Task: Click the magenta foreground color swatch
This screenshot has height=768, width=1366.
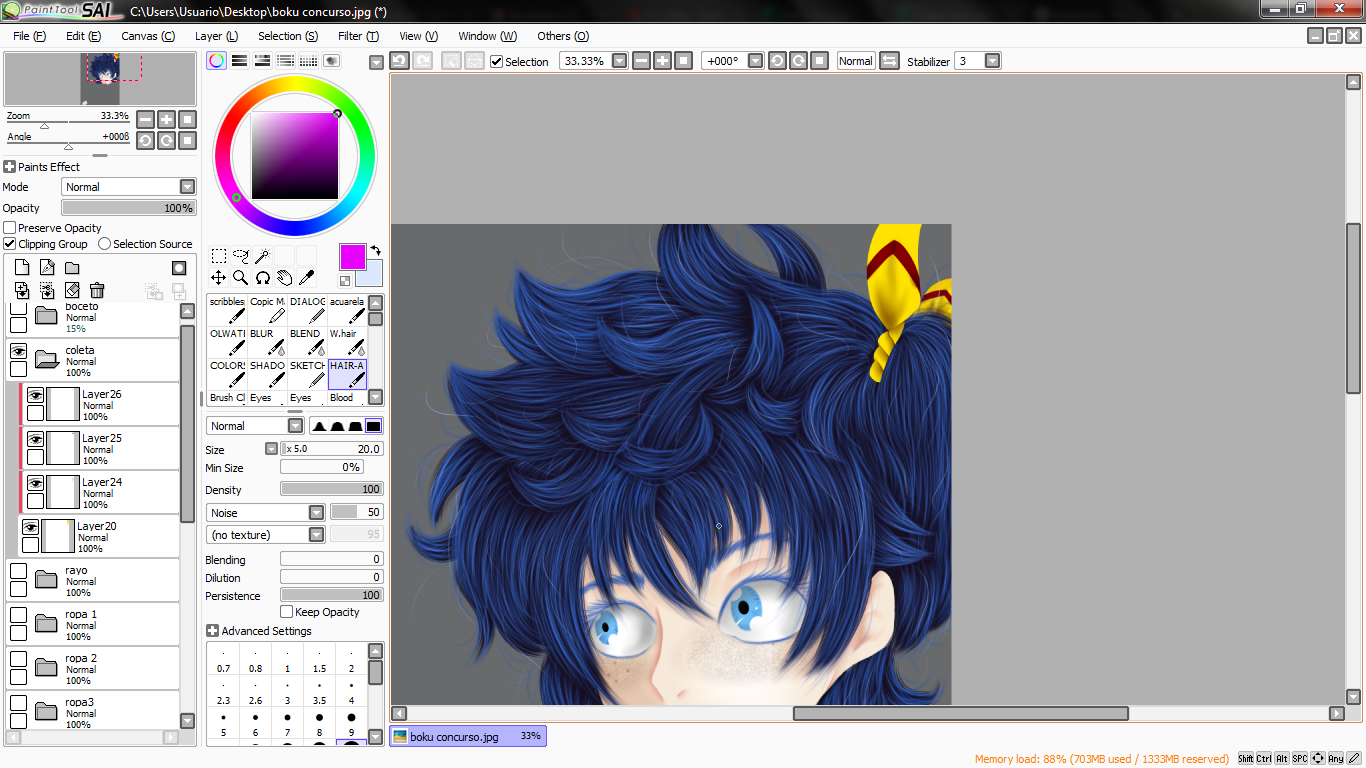Action: pos(353,257)
